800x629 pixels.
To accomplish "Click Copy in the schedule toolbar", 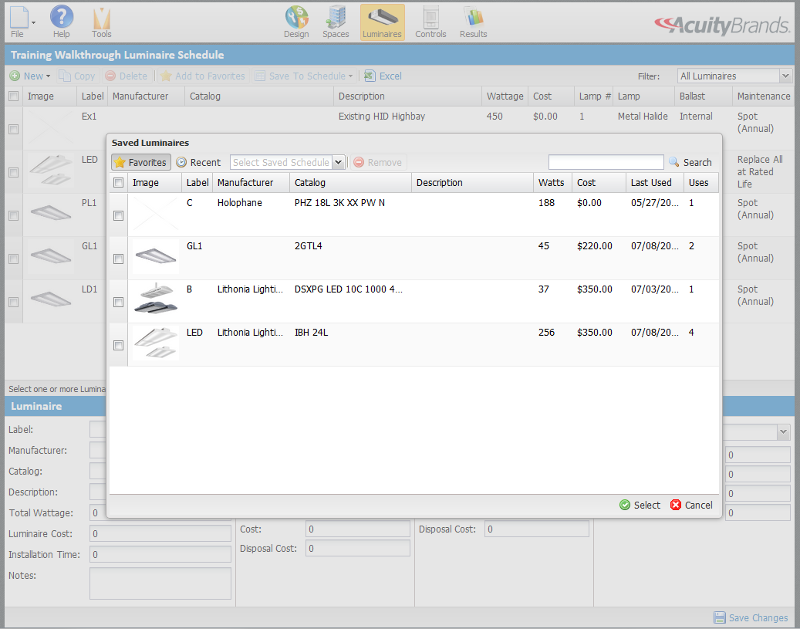I will click(x=77, y=76).
